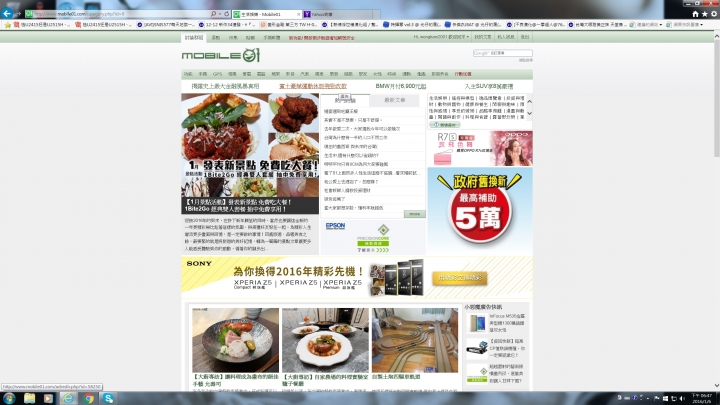Open the GPS category in navigation bar
The height and width of the screenshot is (405, 720).
coord(217,74)
